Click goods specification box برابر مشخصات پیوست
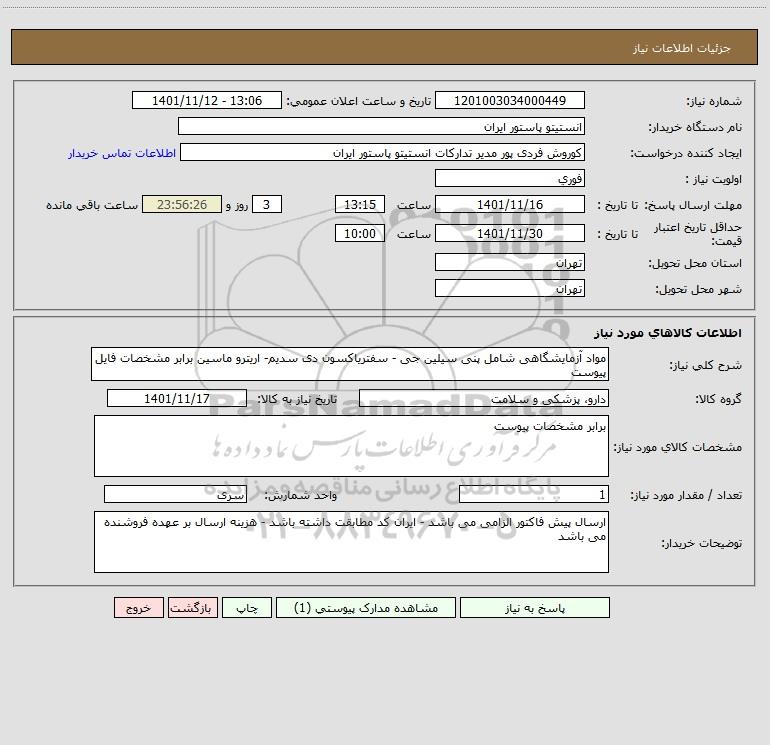 tap(351, 446)
